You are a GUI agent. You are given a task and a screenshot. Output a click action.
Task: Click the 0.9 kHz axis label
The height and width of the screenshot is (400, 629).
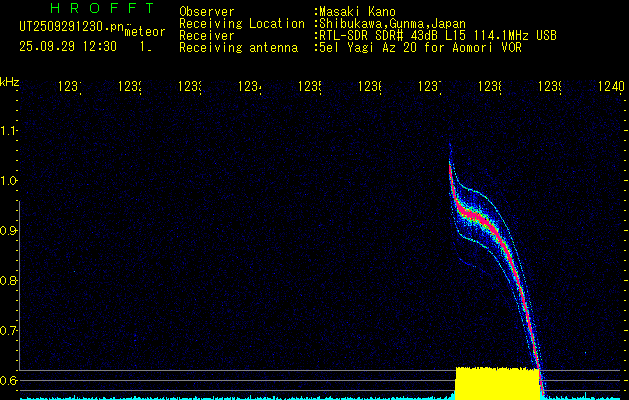click(10, 231)
